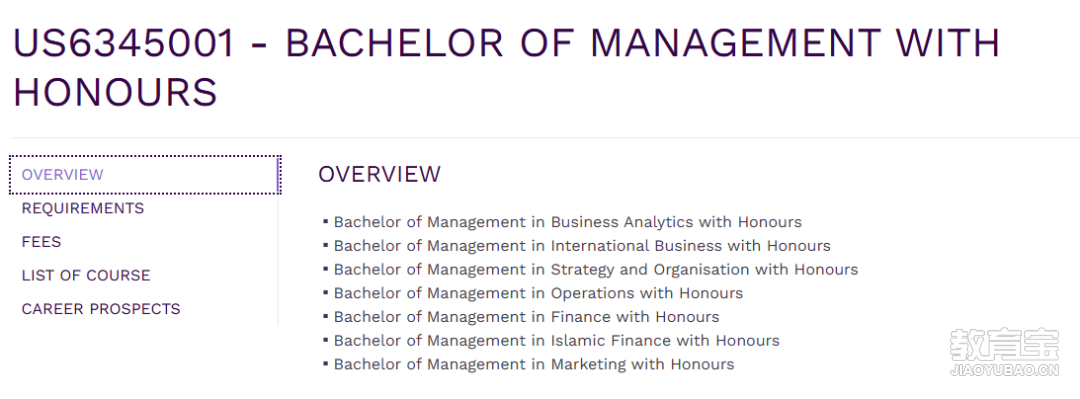Image resolution: width=1080 pixels, height=399 pixels.
Task: Go to the FEES section
Action: pos(41,242)
